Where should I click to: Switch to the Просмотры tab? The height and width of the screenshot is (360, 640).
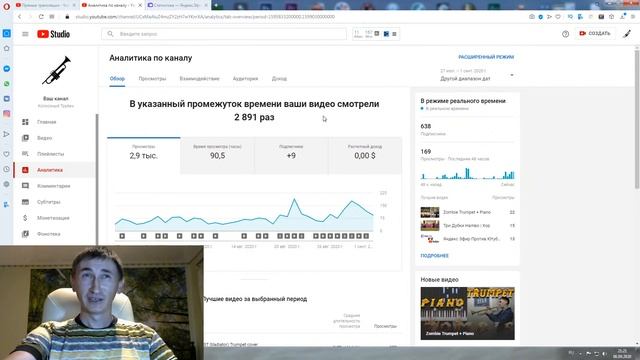pos(152,78)
